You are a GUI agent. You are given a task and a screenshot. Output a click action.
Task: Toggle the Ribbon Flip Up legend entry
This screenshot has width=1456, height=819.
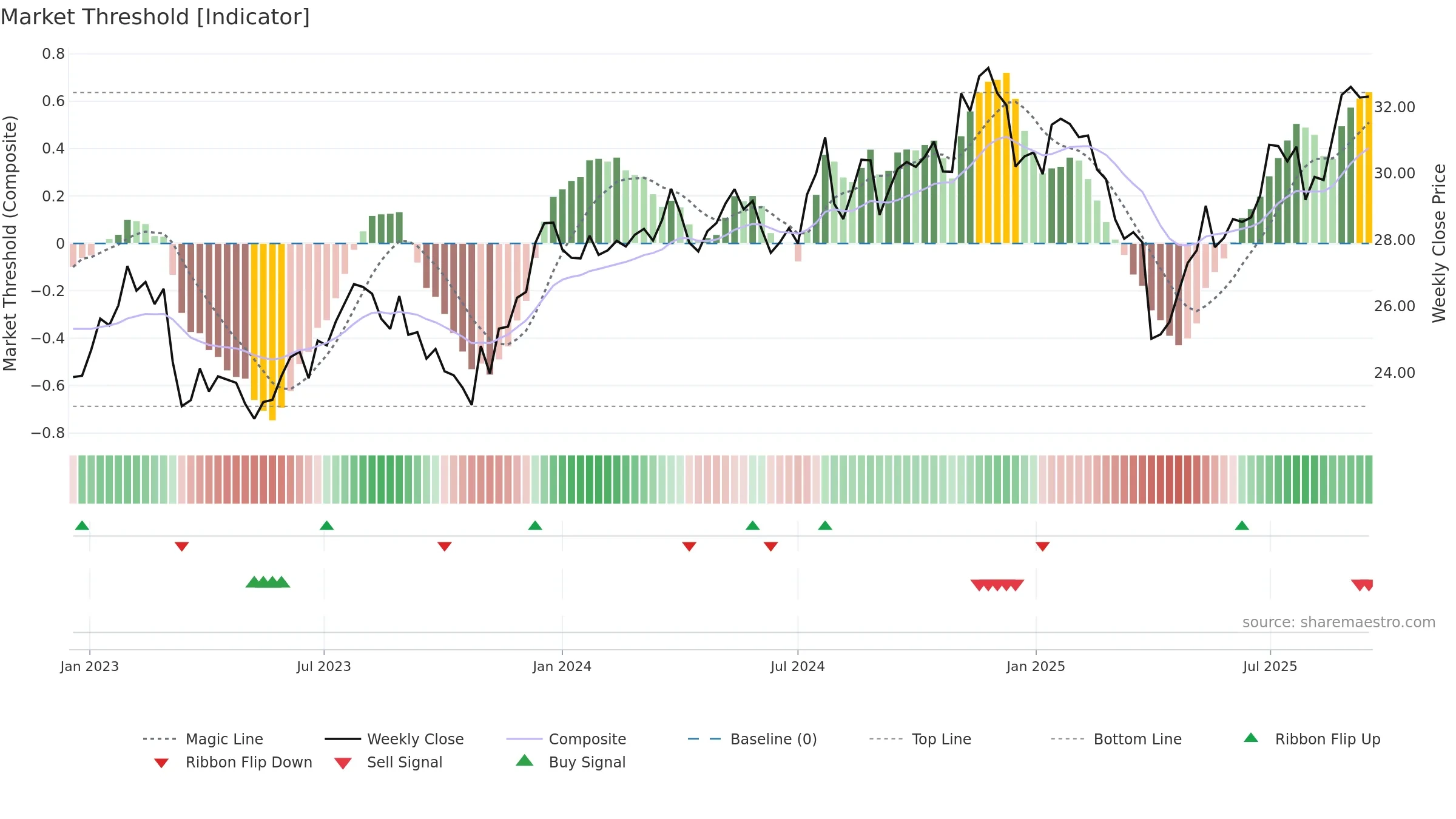[x=1312, y=739]
